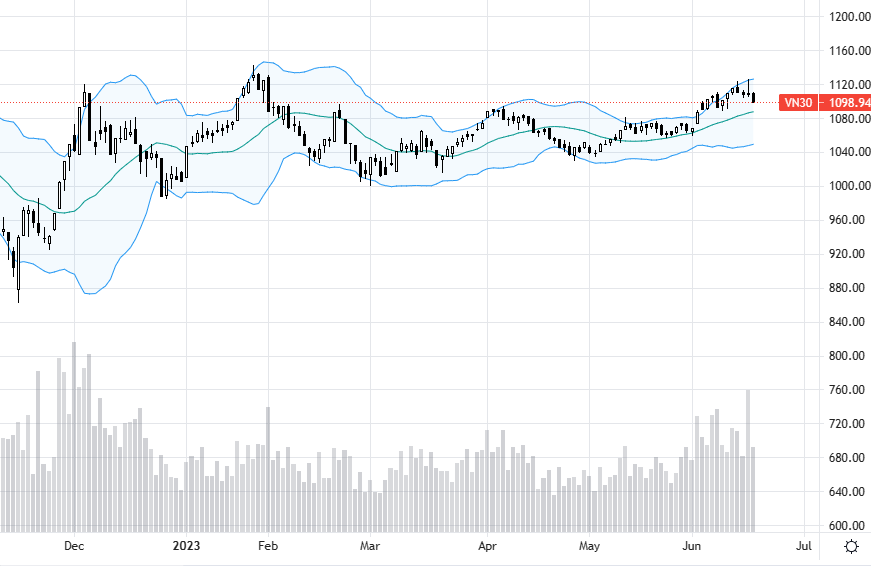Click the Apr label on time axis

pos(487,546)
